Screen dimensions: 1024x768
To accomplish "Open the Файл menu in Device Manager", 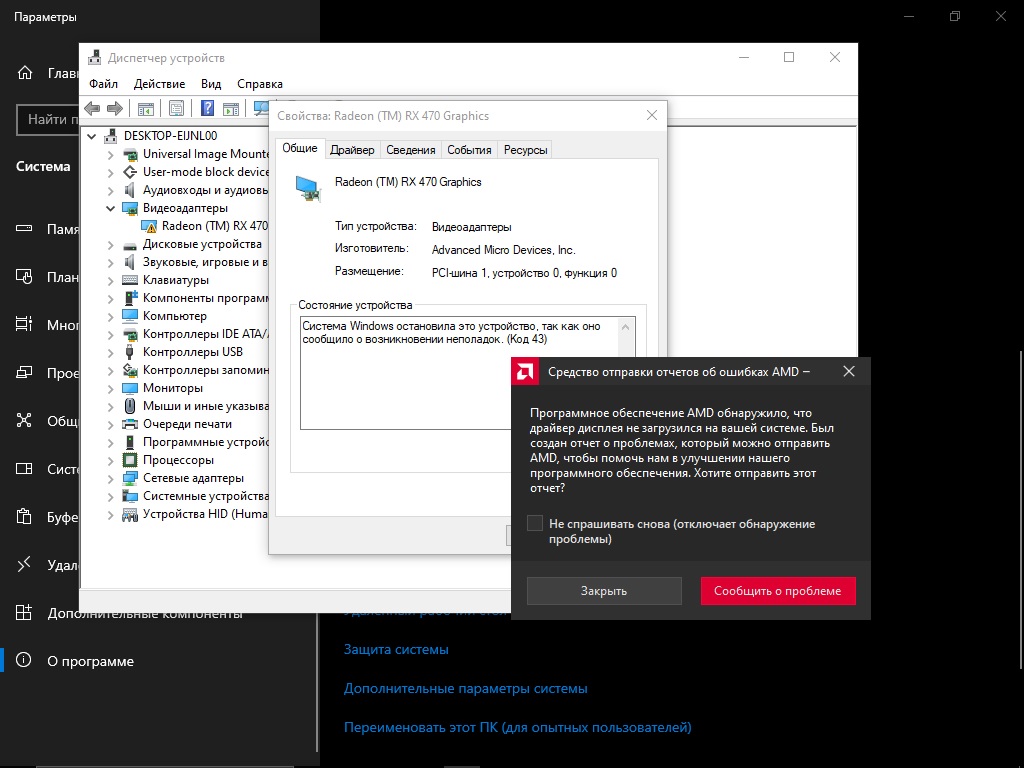I will click(103, 84).
